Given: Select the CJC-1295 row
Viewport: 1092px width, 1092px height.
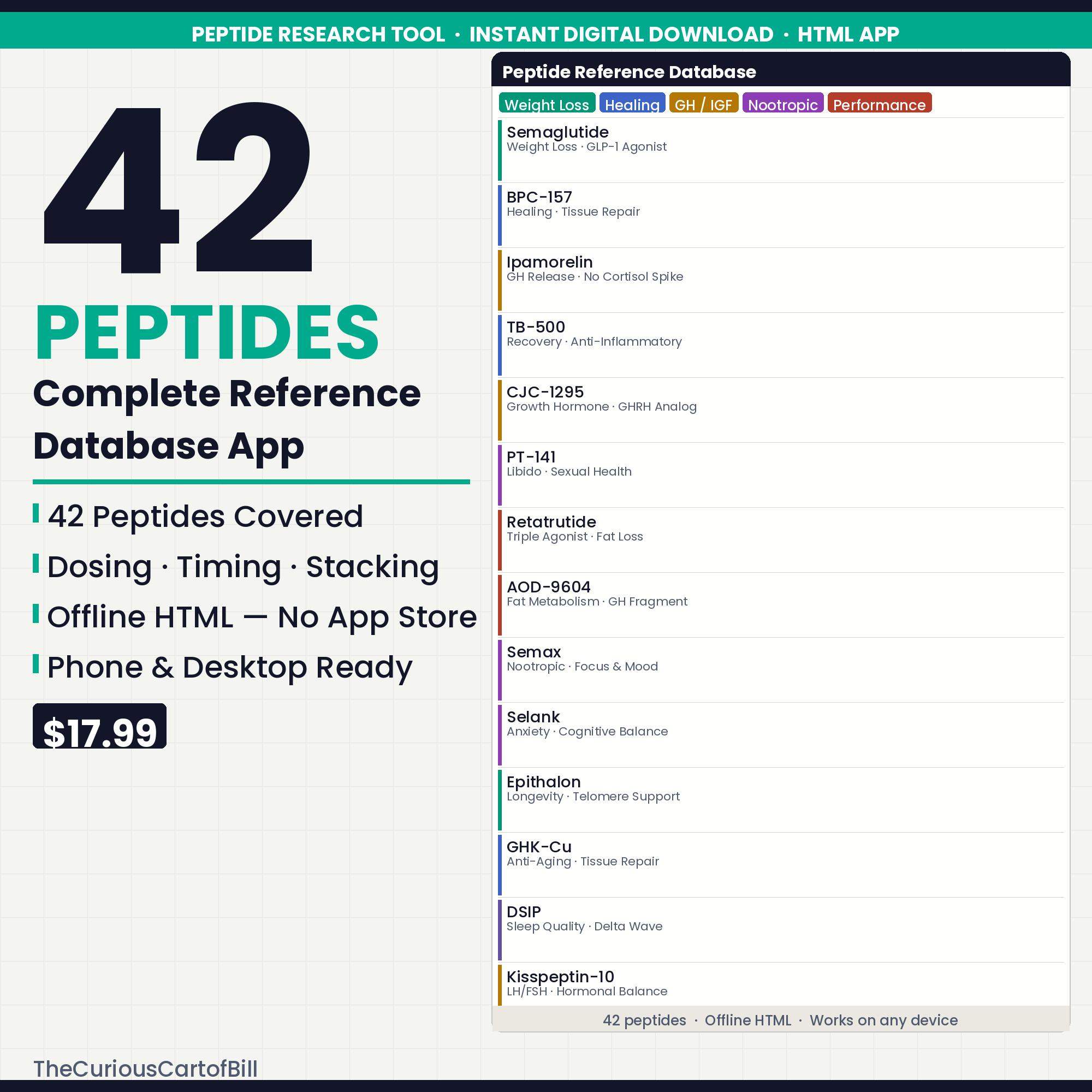Looking at the screenshot, I should tap(781, 411).
